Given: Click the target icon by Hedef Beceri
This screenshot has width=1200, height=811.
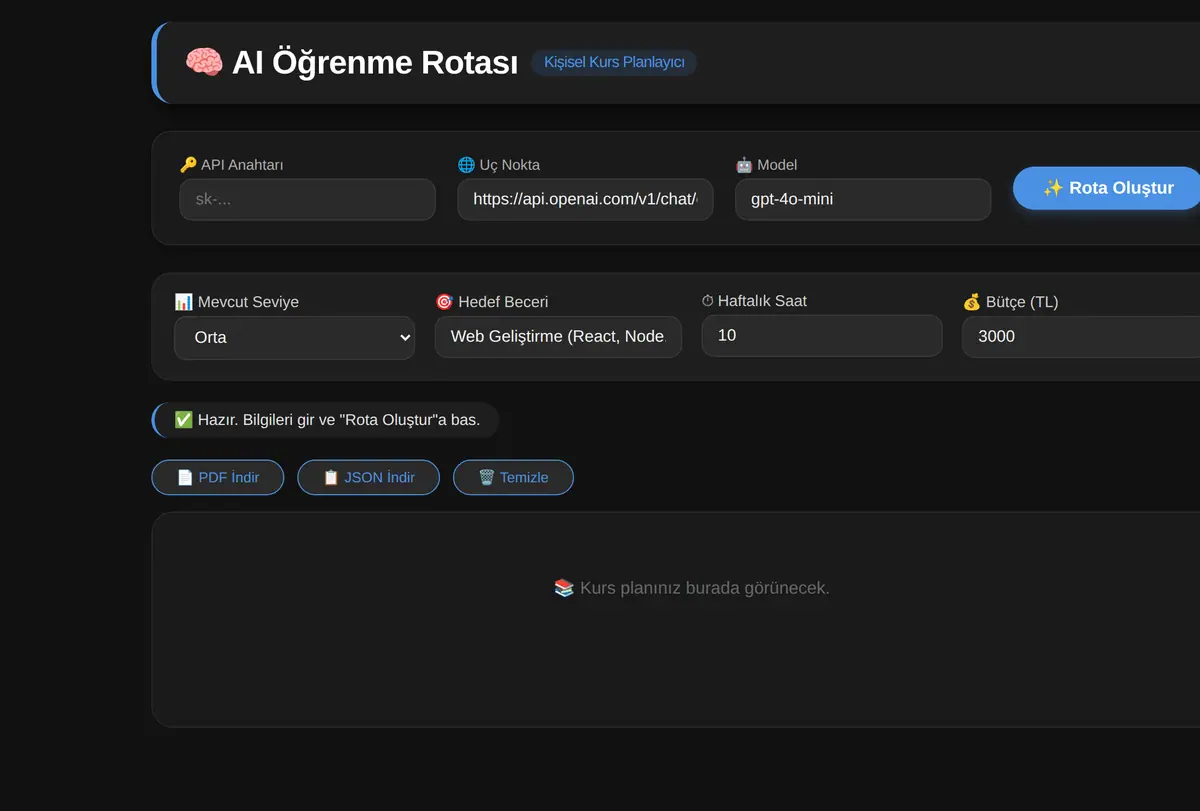Looking at the screenshot, I should [444, 301].
